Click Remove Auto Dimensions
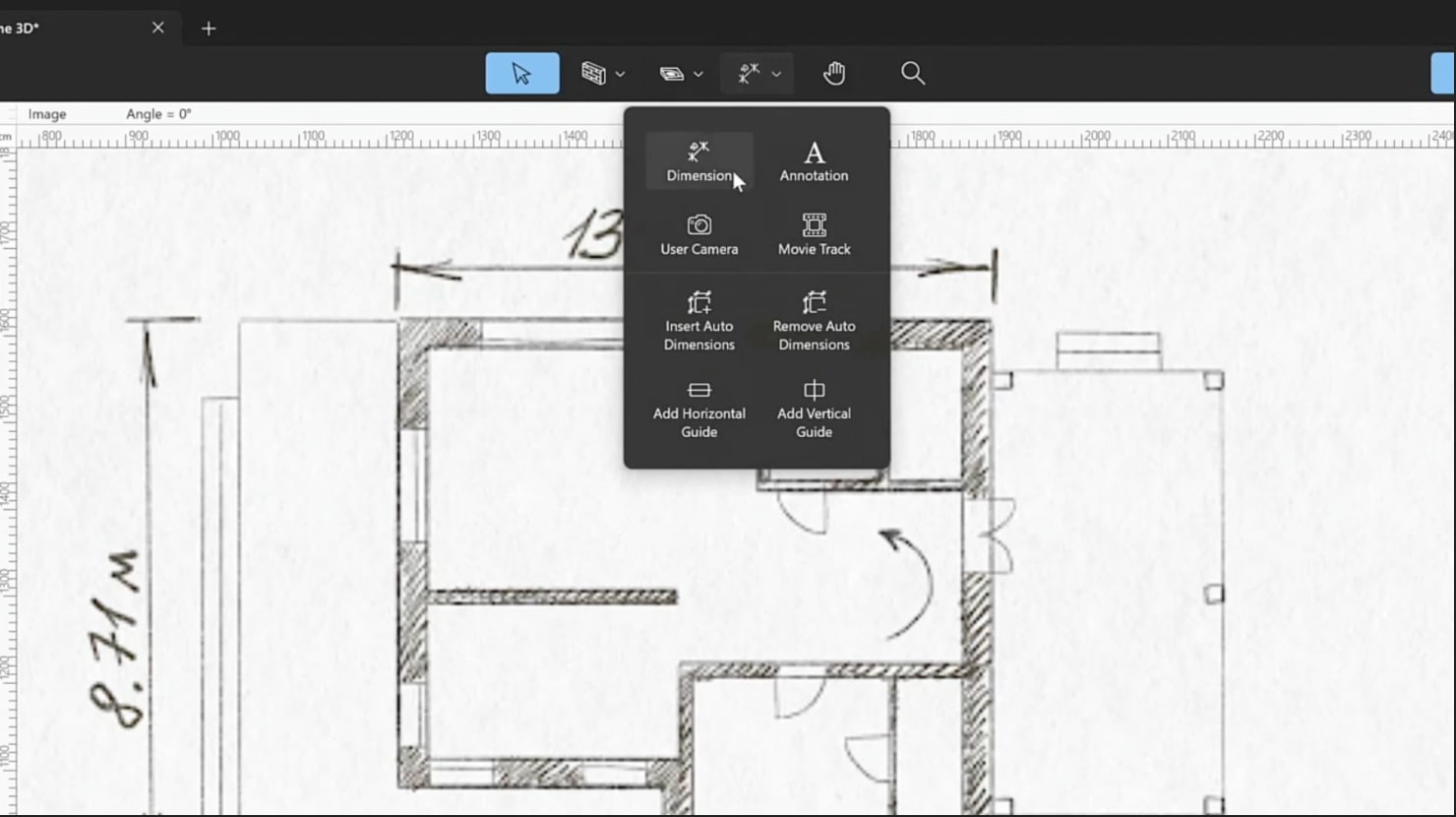This screenshot has height=817, width=1456. (814, 321)
